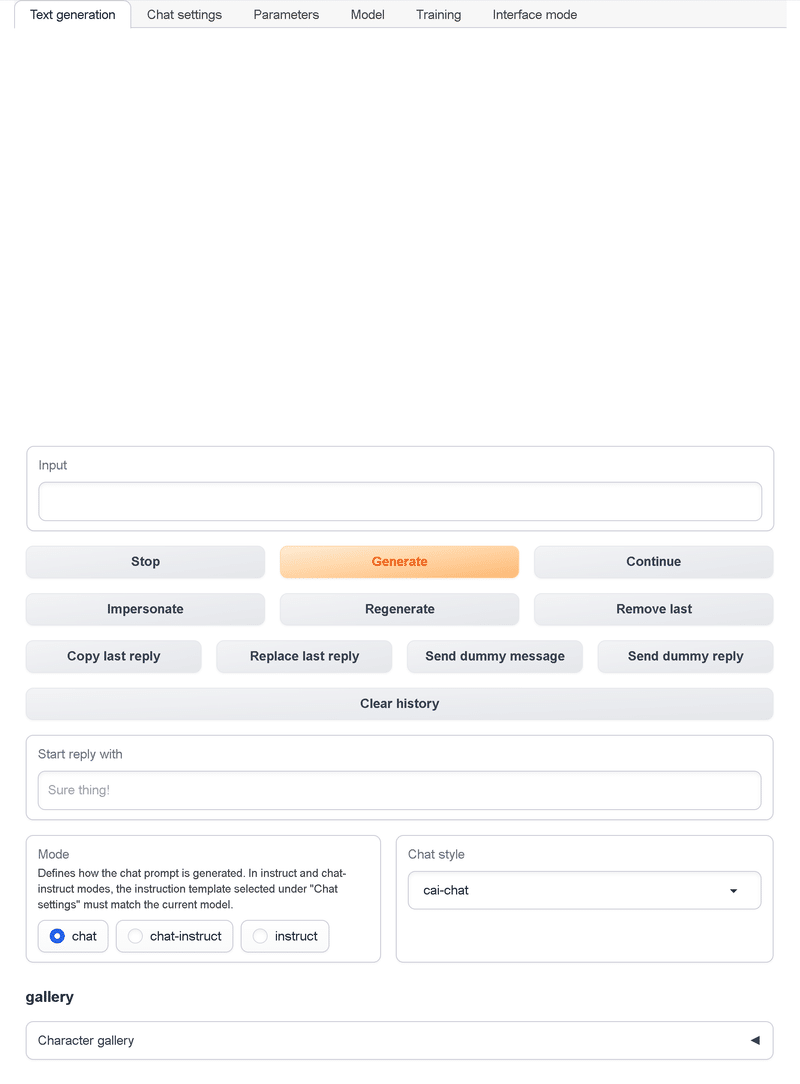This screenshot has width=800, height=1084.
Task: Select the chat mode radio button
Action: coord(57,936)
